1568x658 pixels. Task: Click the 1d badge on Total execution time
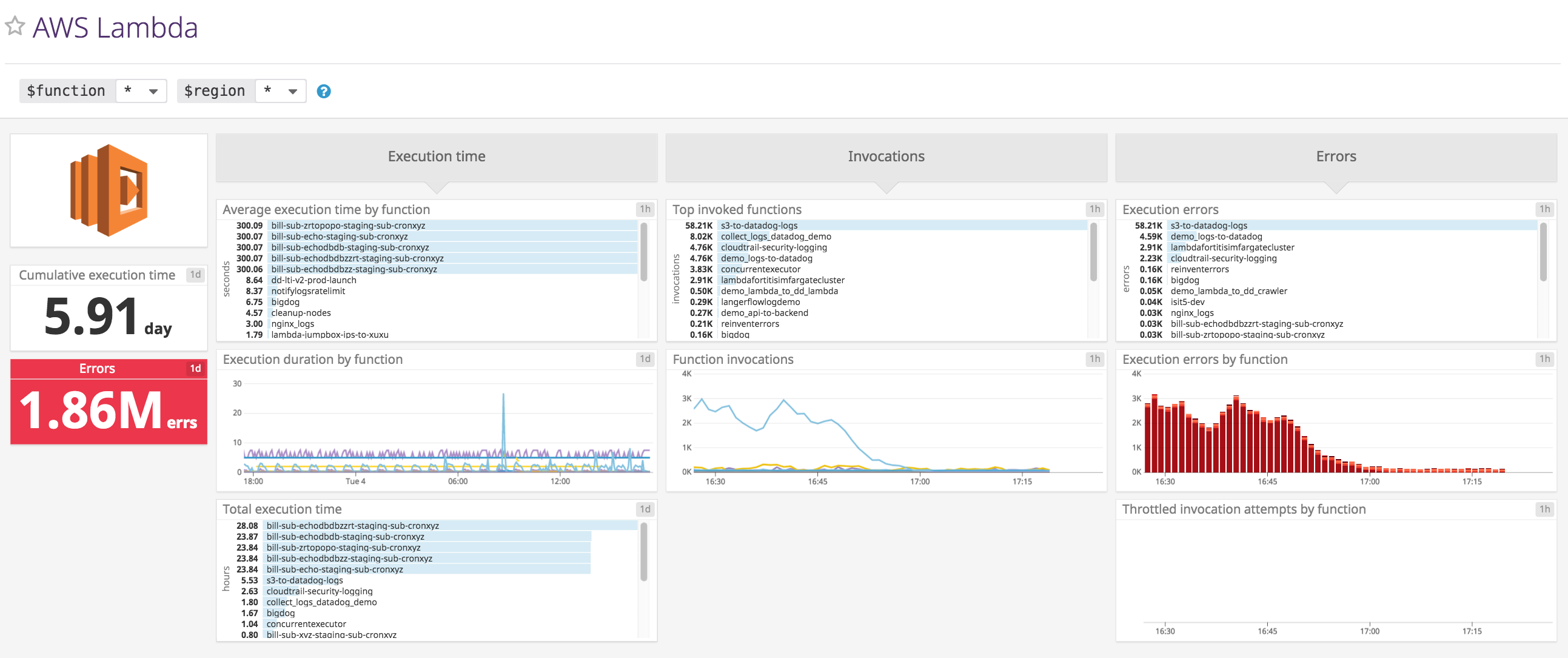click(x=644, y=509)
